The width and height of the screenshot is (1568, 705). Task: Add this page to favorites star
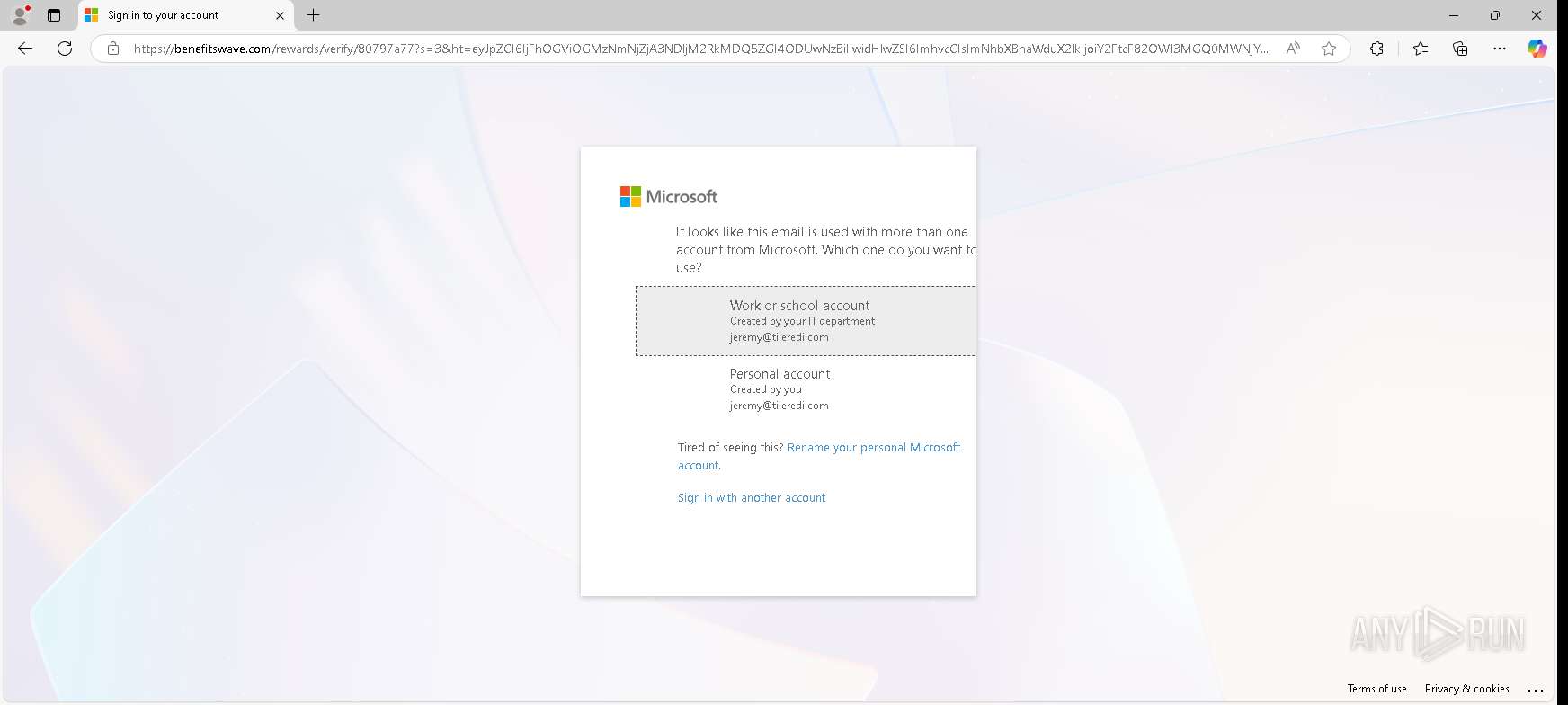[1329, 49]
